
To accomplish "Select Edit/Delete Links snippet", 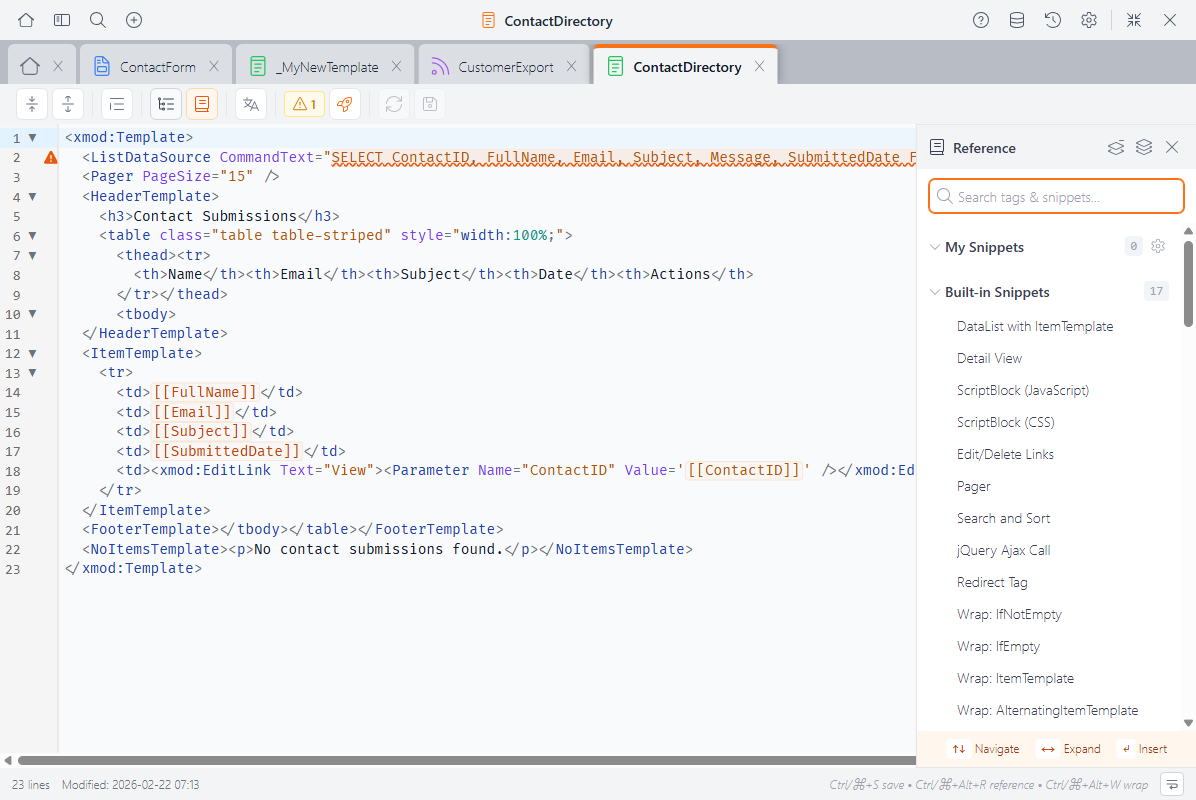I will tap(1005, 455).
